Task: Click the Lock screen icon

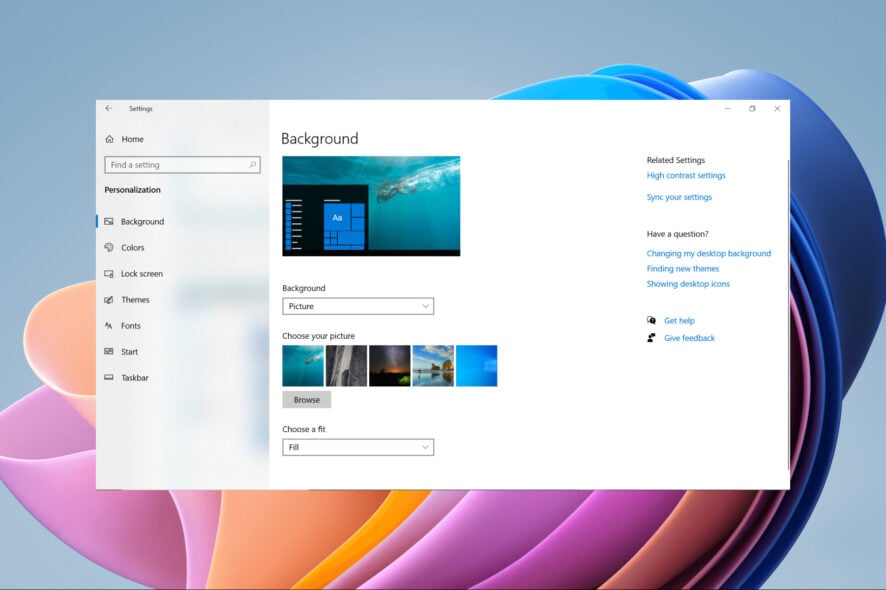Action: click(x=109, y=274)
